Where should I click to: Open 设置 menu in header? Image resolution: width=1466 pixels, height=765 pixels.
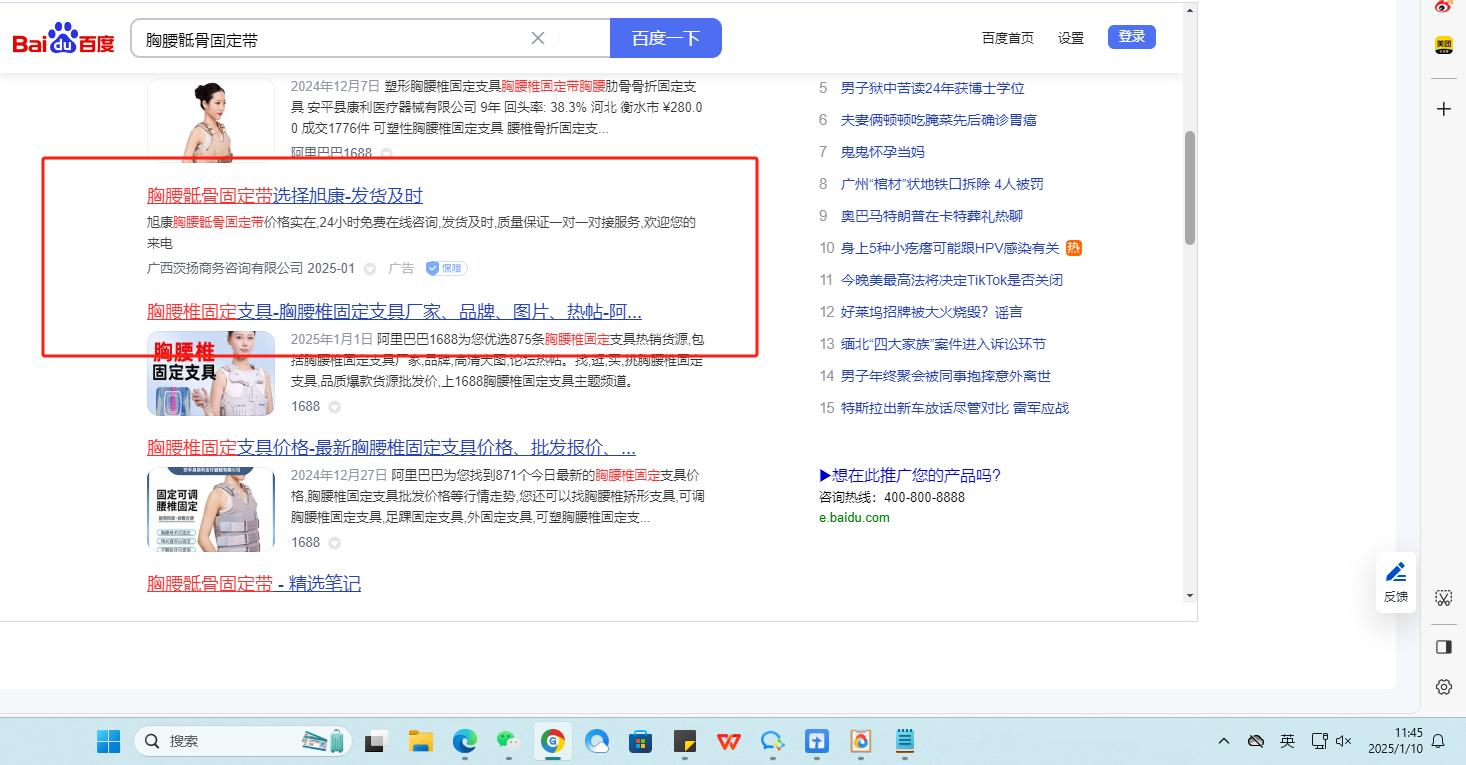[1071, 38]
